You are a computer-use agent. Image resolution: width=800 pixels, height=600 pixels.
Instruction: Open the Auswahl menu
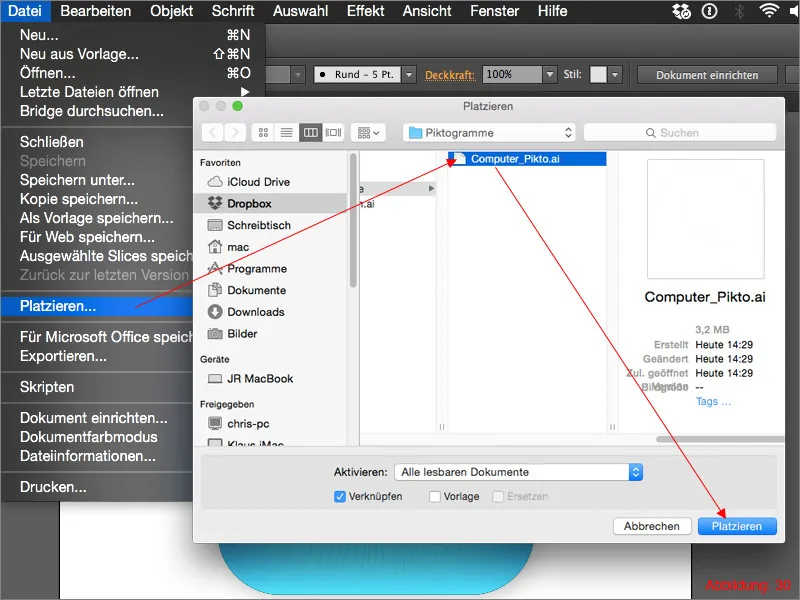coord(301,11)
